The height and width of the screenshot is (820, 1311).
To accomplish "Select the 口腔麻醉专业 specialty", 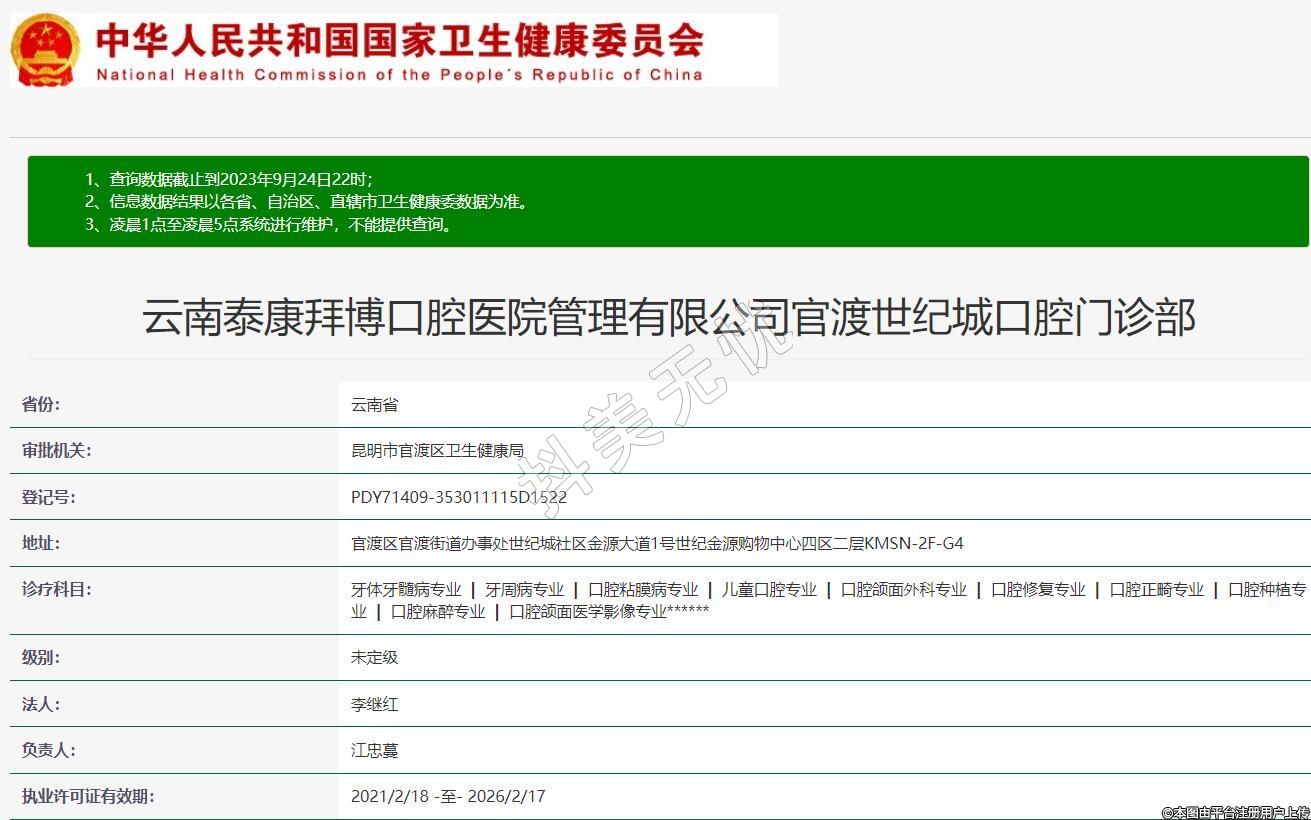I will click(438, 612).
